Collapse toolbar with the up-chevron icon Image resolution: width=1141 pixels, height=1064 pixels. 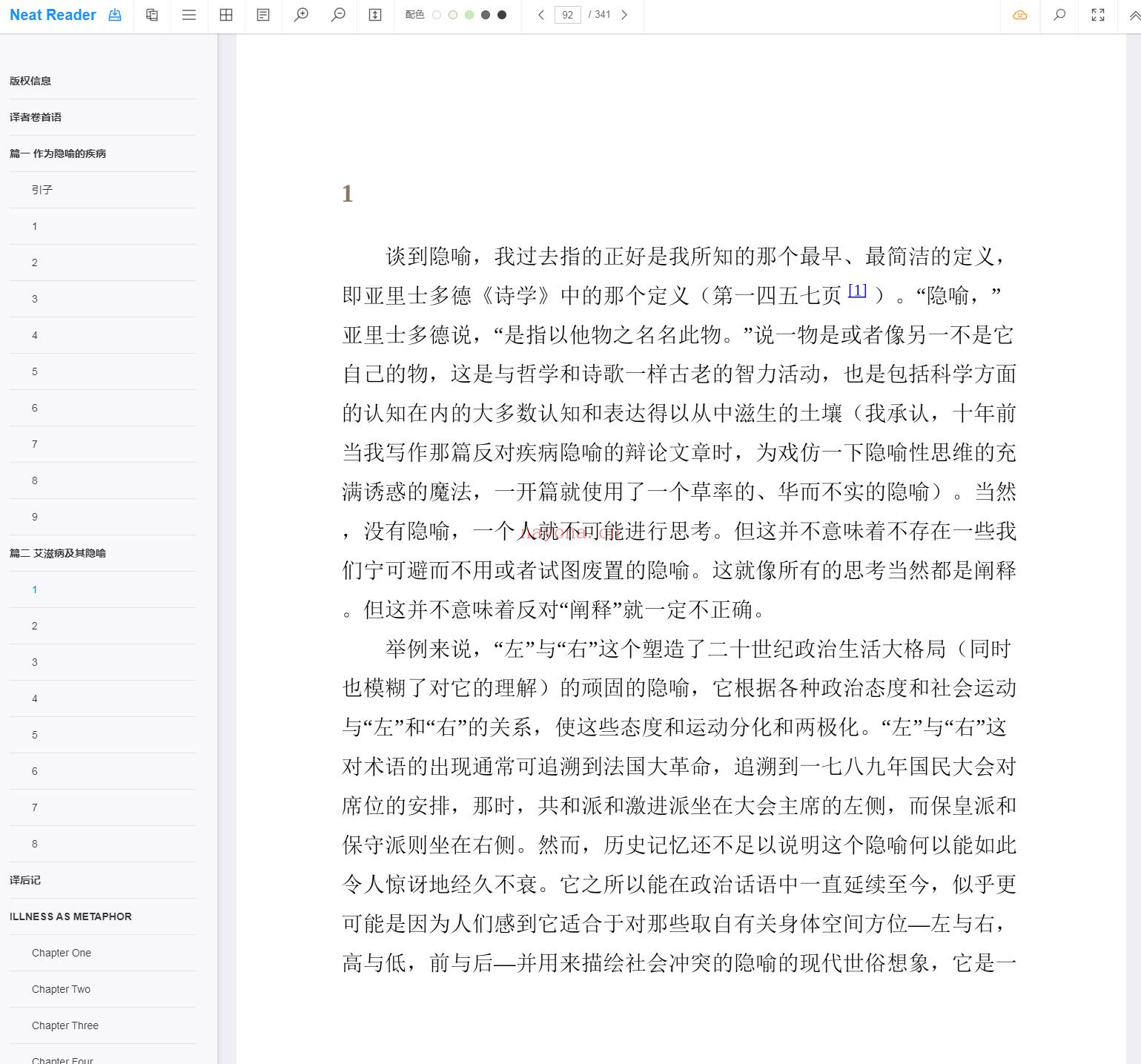coord(1134,15)
